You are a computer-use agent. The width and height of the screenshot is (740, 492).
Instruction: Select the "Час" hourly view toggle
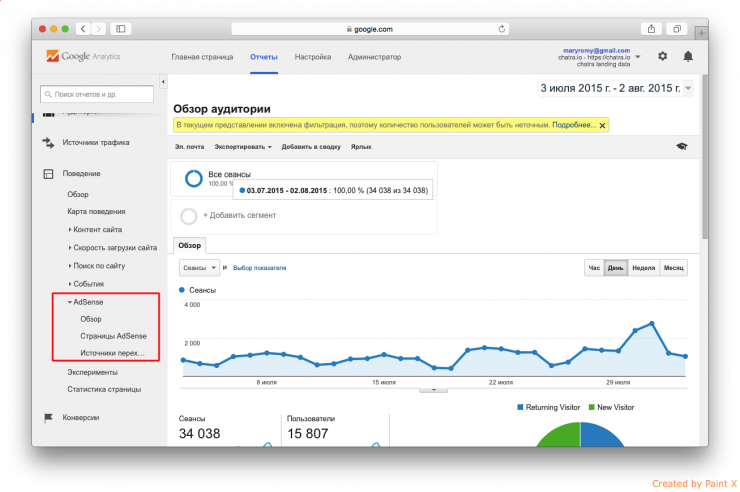594,268
